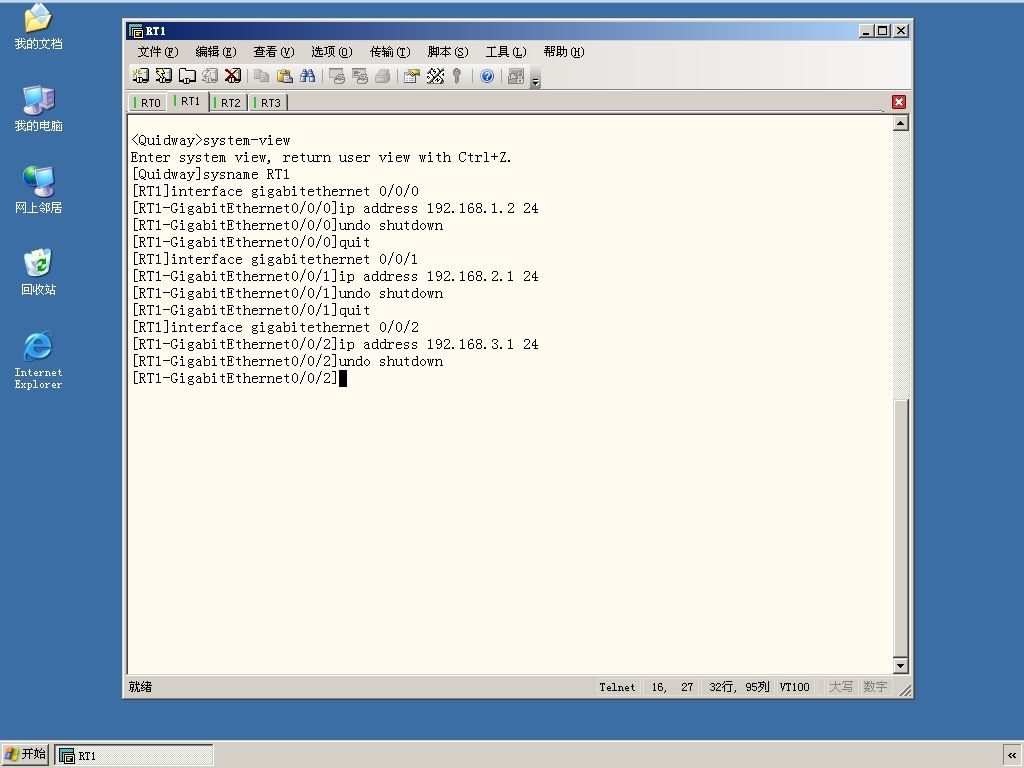Click the 开始 Start button

tap(25, 754)
